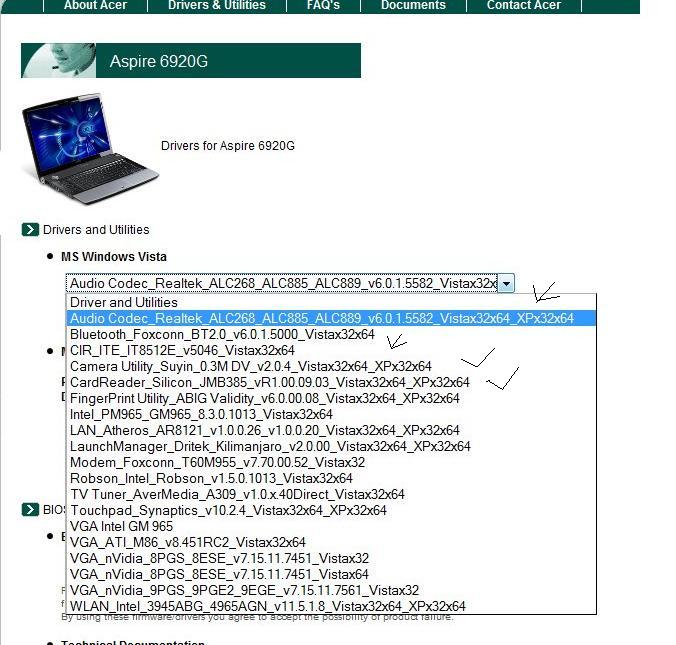Click the Aspire 6920G laptop picture
Viewport: 676px width, 645px height.
90,149
